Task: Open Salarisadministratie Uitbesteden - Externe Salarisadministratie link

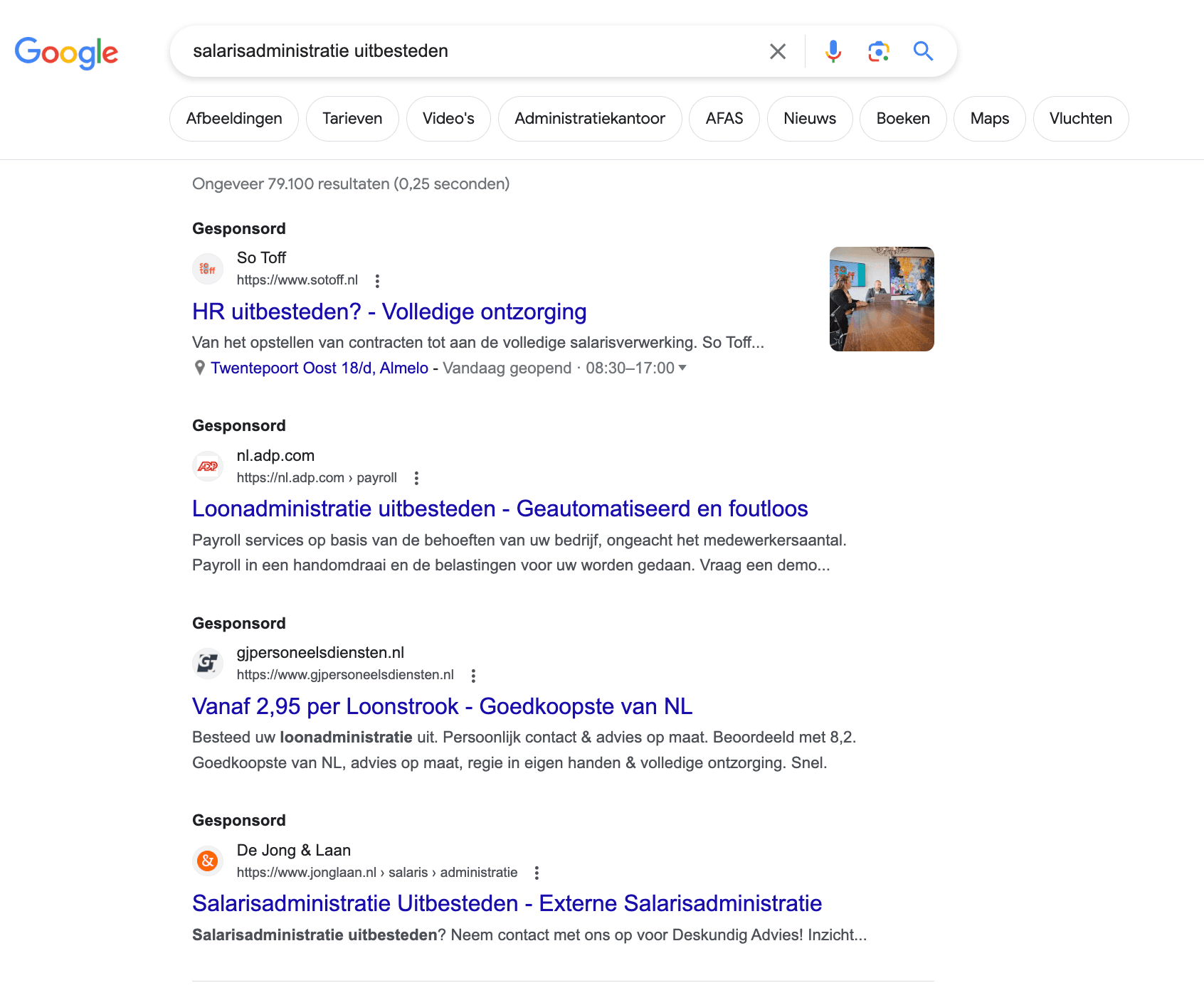Action: coord(507,903)
